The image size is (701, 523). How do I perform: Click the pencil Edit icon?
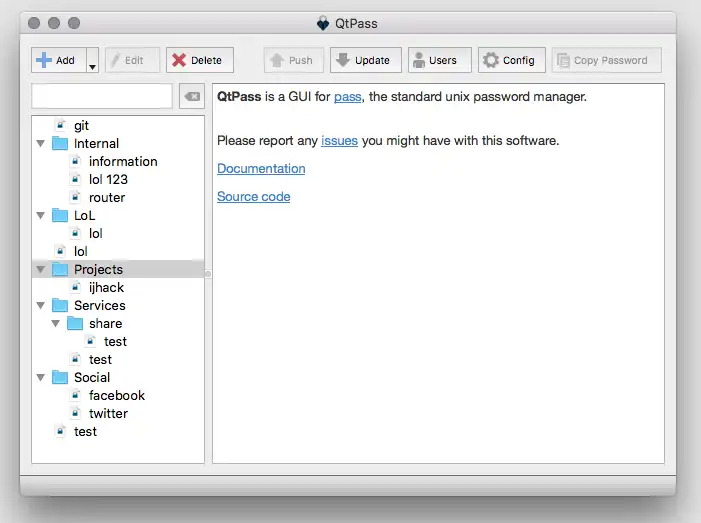[x=115, y=60]
